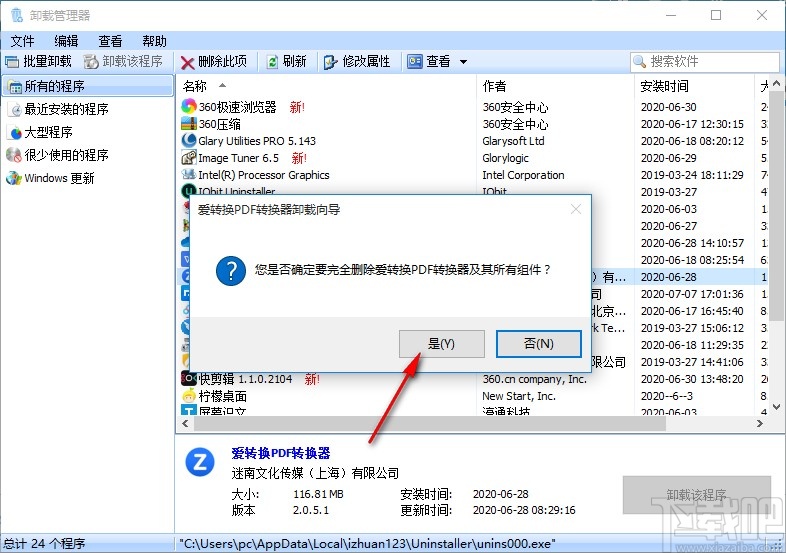Click the vertical scrollbar down arrow
Screen dimensions: 786x553
coord(776,407)
